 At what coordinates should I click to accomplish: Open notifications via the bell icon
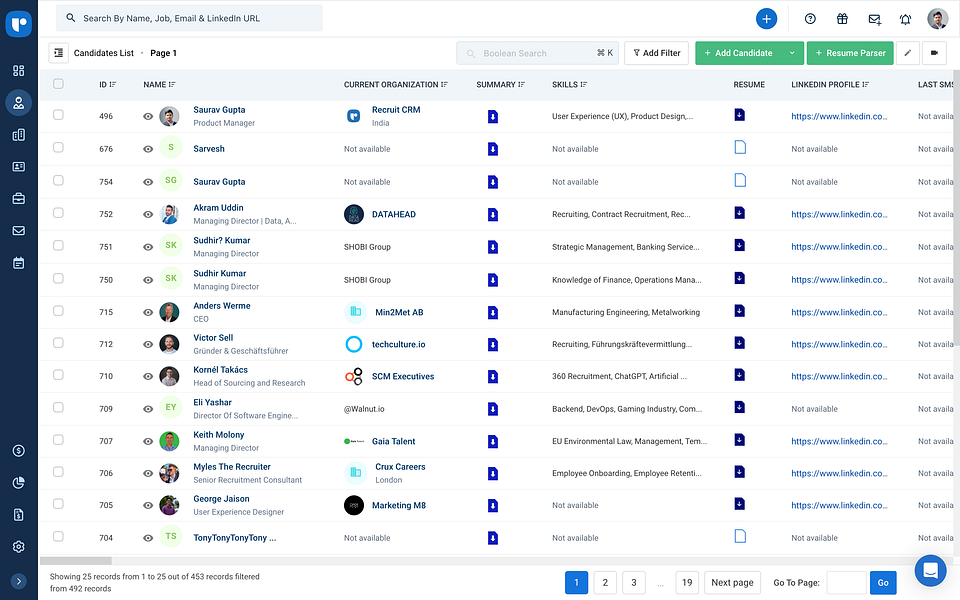click(x=905, y=18)
